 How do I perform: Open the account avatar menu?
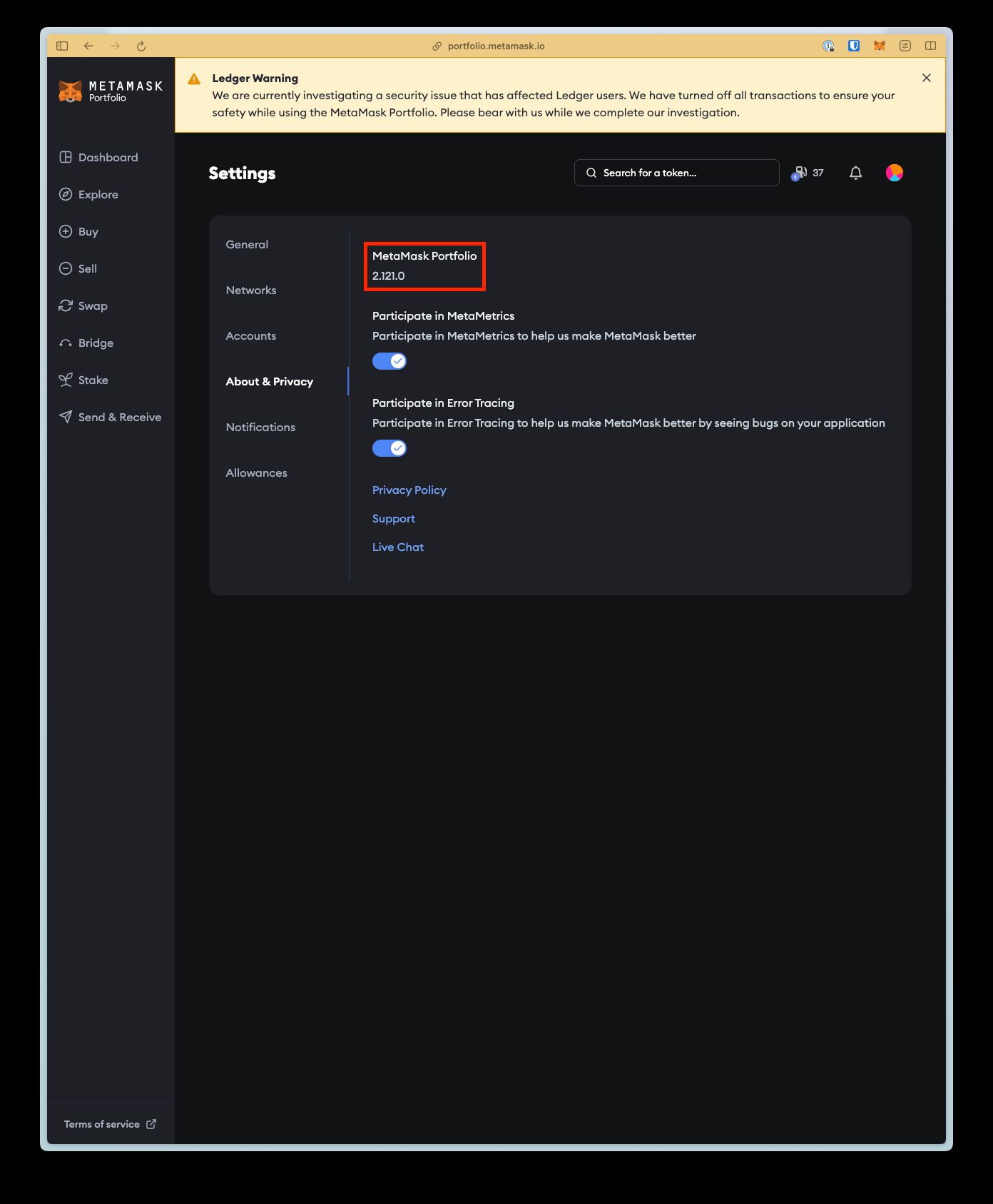tap(894, 173)
